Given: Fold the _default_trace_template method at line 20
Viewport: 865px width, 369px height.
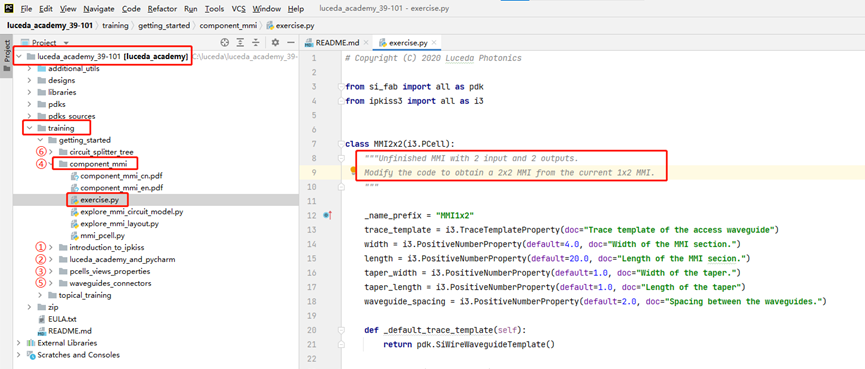Looking at the screenshot, I should tap(341, 330).
